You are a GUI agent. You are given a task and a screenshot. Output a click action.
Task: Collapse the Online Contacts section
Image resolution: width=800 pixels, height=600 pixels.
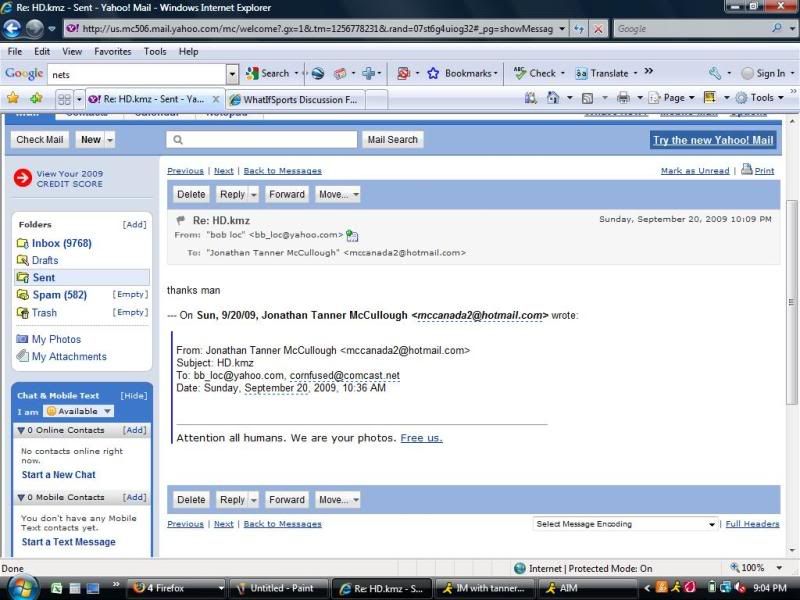click(22, 430)
